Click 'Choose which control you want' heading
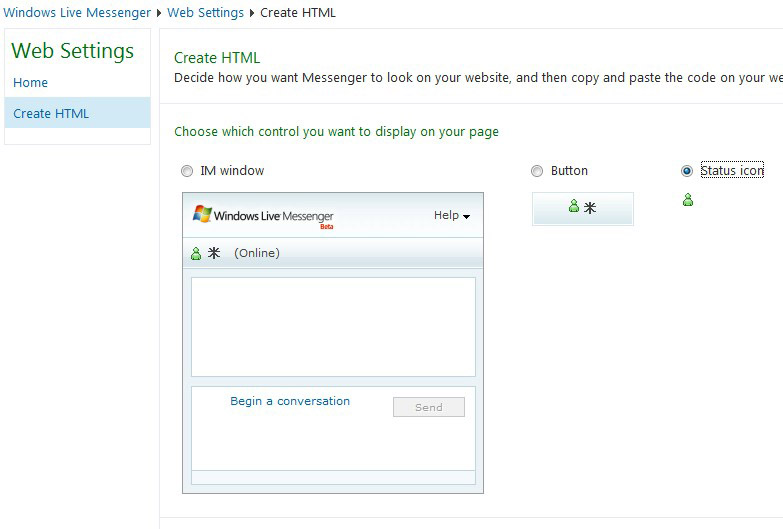 point(336,132)
